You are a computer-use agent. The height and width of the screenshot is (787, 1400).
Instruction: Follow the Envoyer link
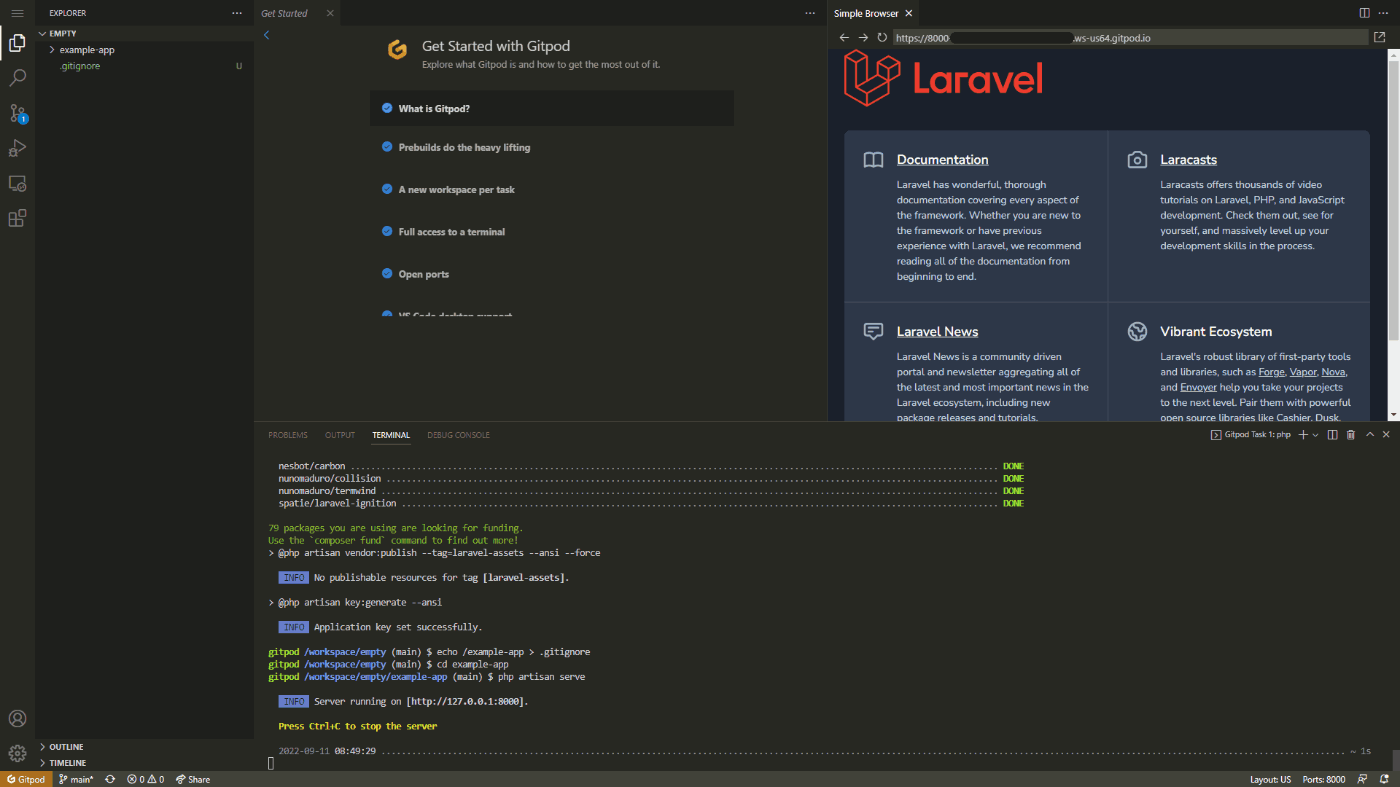click(1198, 387)
